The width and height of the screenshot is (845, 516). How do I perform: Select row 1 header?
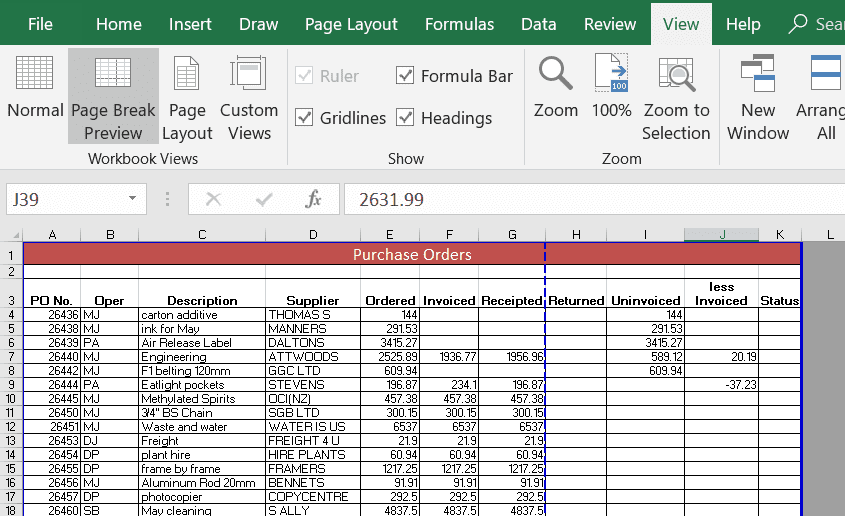11,254
